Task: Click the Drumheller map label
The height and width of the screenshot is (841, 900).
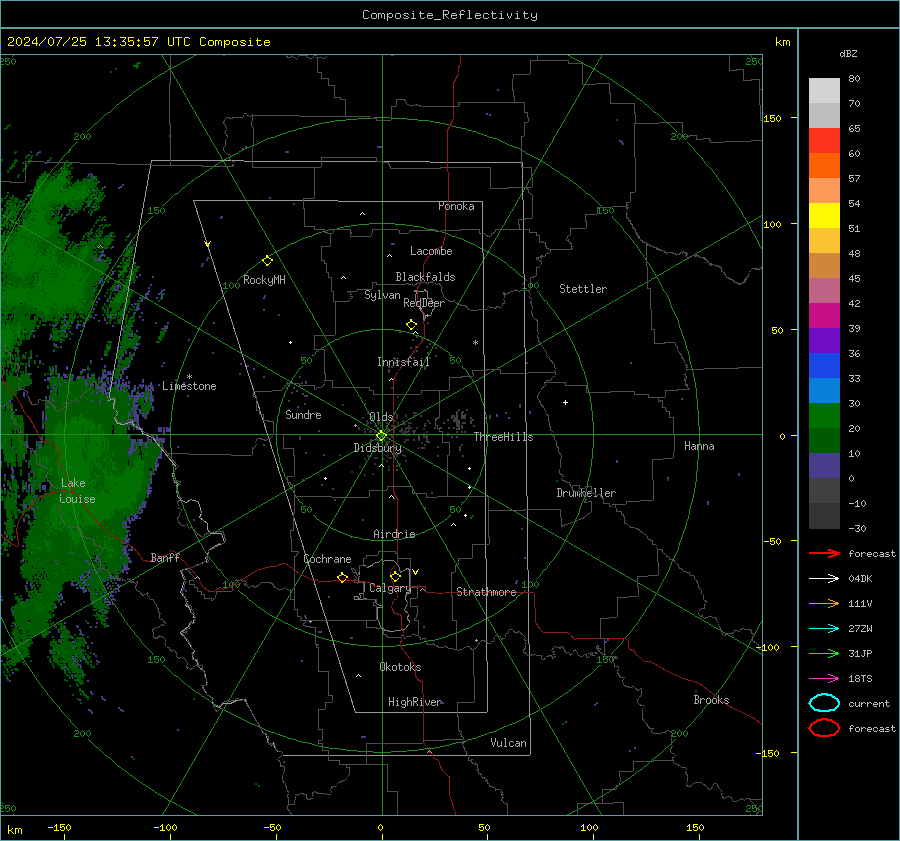Action: coord(586,493)
